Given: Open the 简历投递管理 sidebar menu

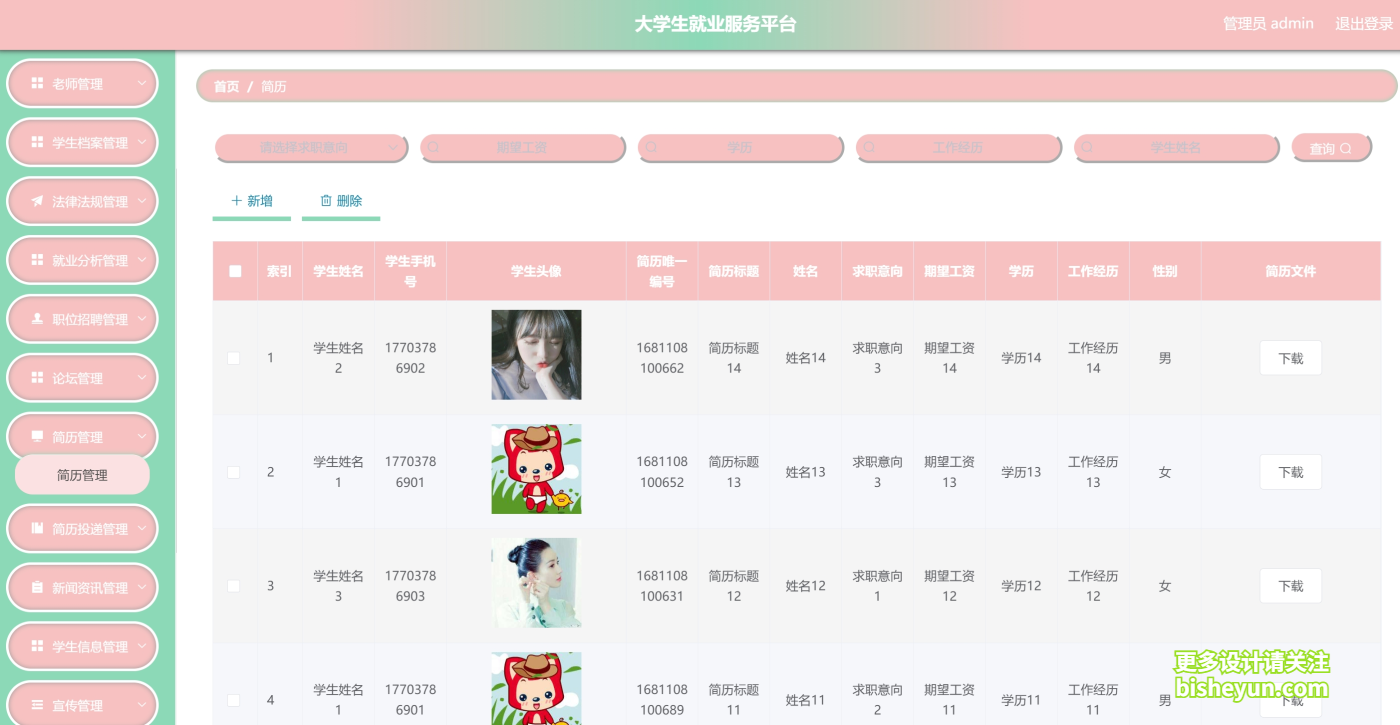Looking at the screenshot, I should pyautogui.click(x=83, y=529).
